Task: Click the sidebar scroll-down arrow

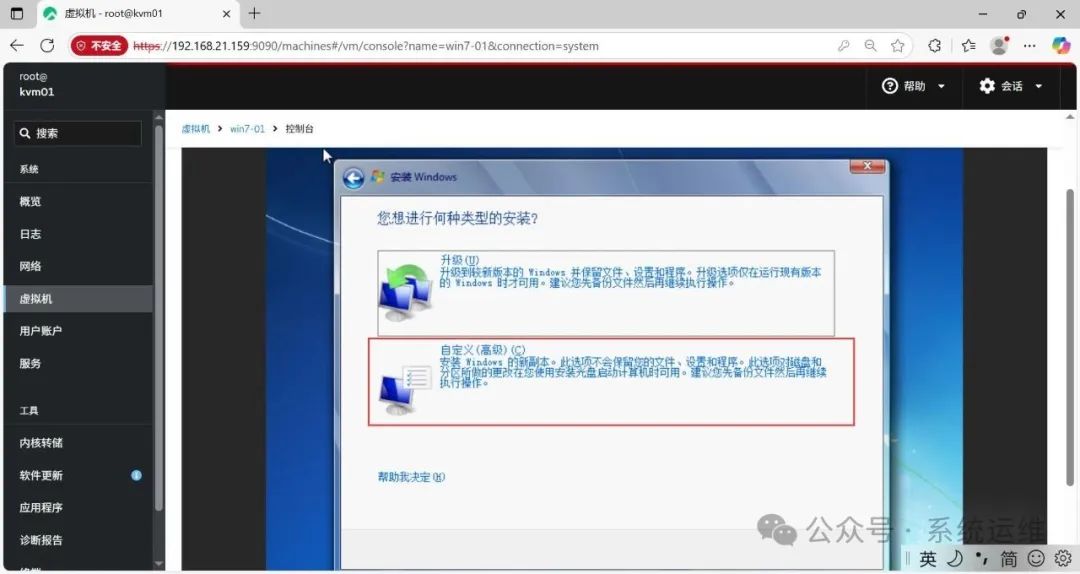Action: [x=159, y=564]
